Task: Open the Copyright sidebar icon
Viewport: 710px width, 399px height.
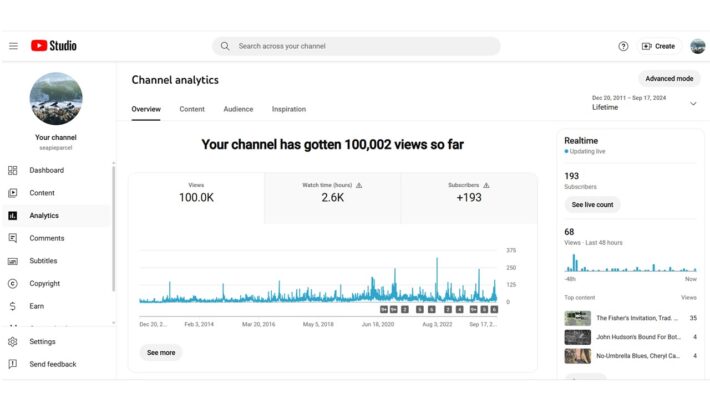Action: coord(13,284)
